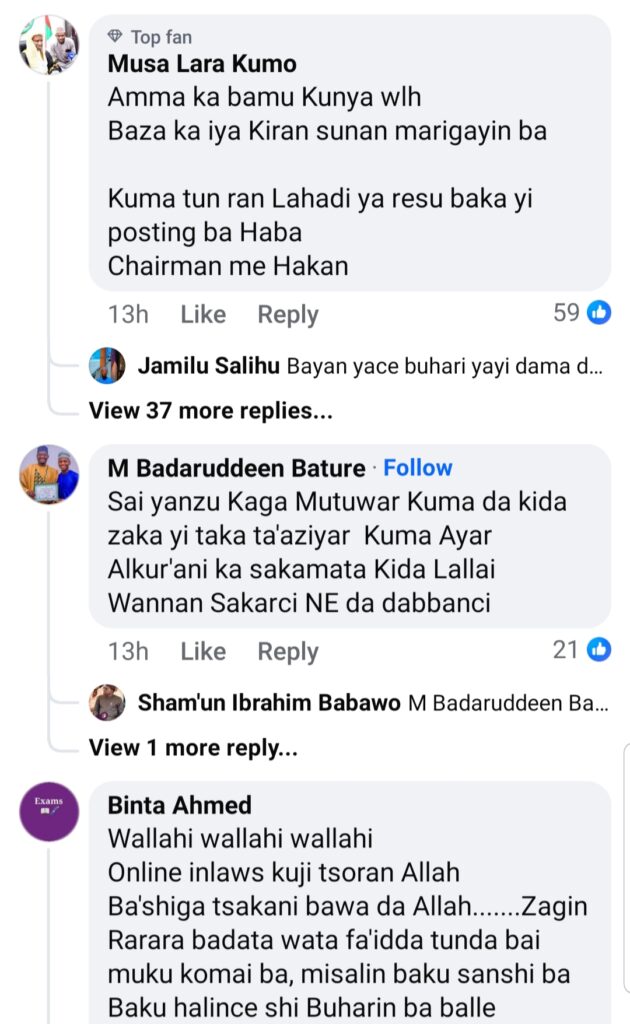Screen dimensions: 630x1024
Task: Open M Badaruddeen Bature's name link
Action: pyautogui.click(x=237, y=468)
